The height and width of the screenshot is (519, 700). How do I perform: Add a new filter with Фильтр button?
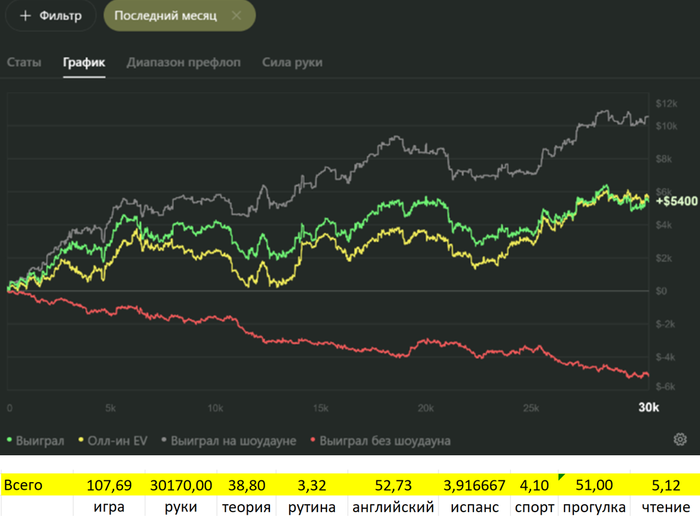pyautogui.click(x=50, y=16)
